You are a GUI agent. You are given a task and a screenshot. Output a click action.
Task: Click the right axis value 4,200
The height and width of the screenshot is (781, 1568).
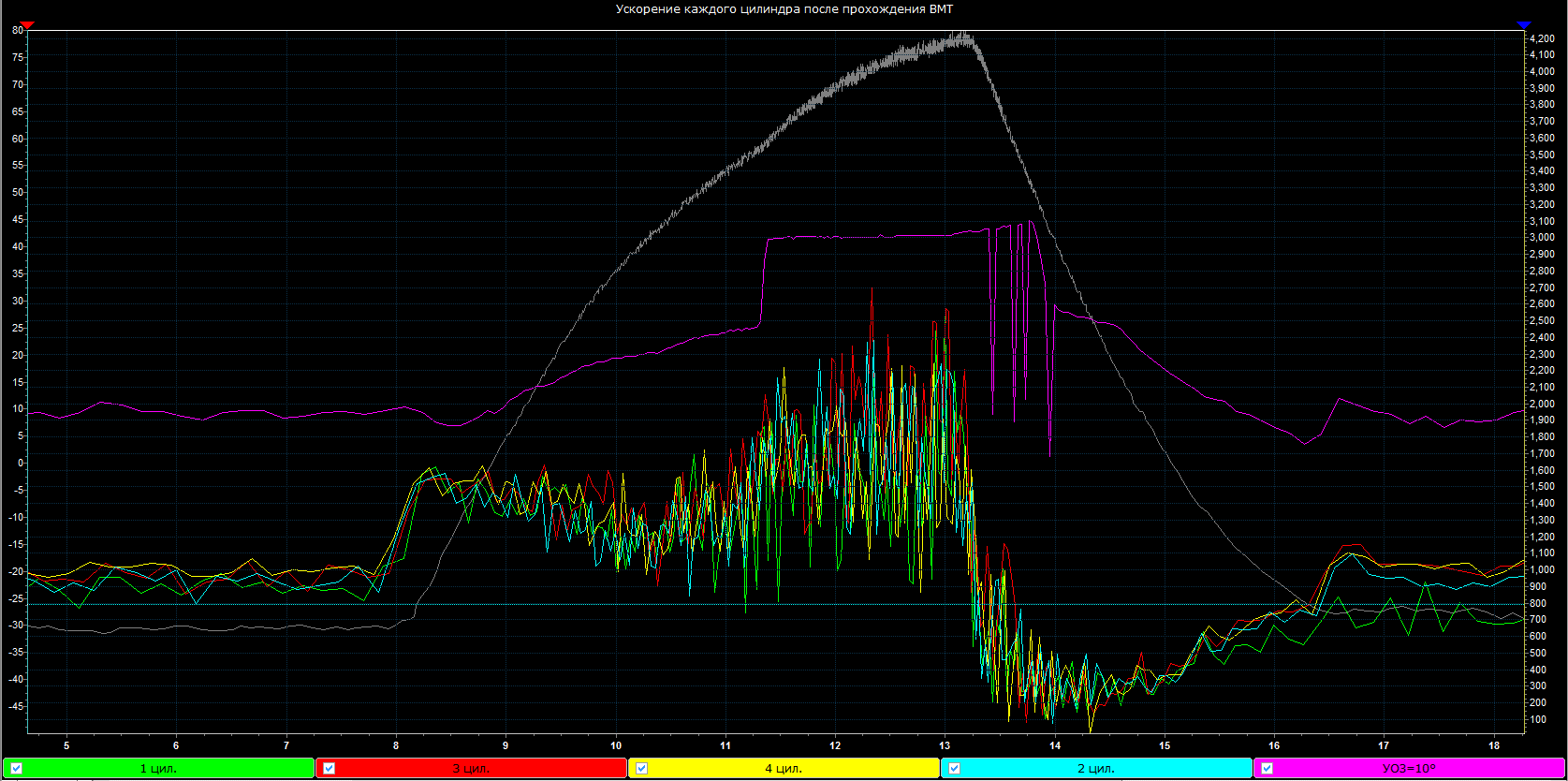[1542, 38]
